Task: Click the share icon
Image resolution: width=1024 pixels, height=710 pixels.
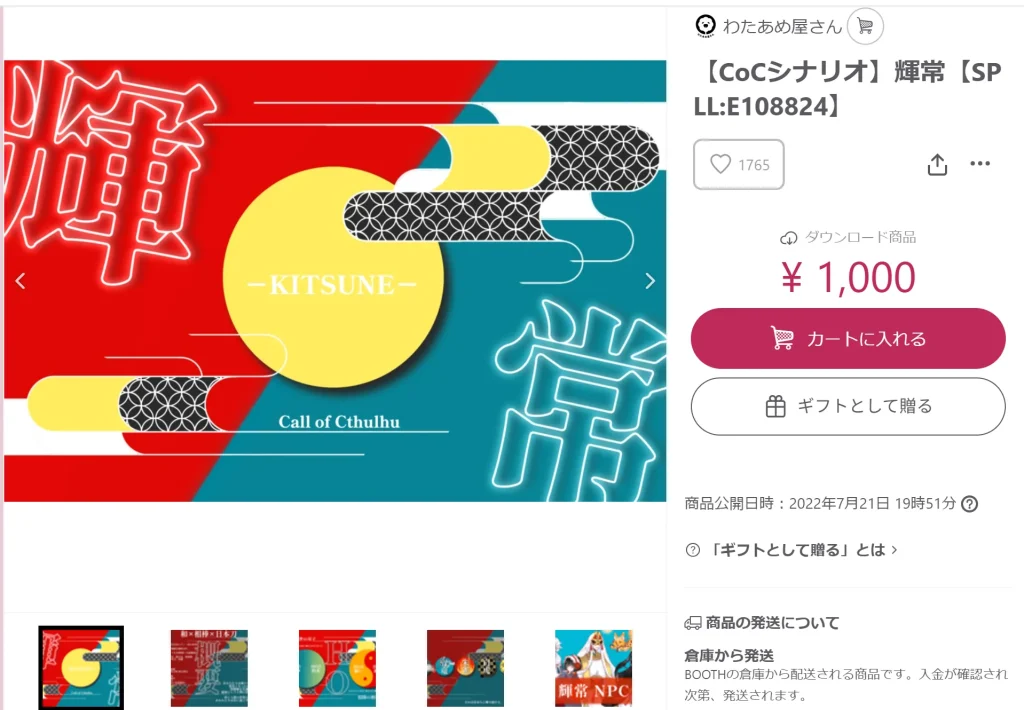Action: (x=937, y=165)
